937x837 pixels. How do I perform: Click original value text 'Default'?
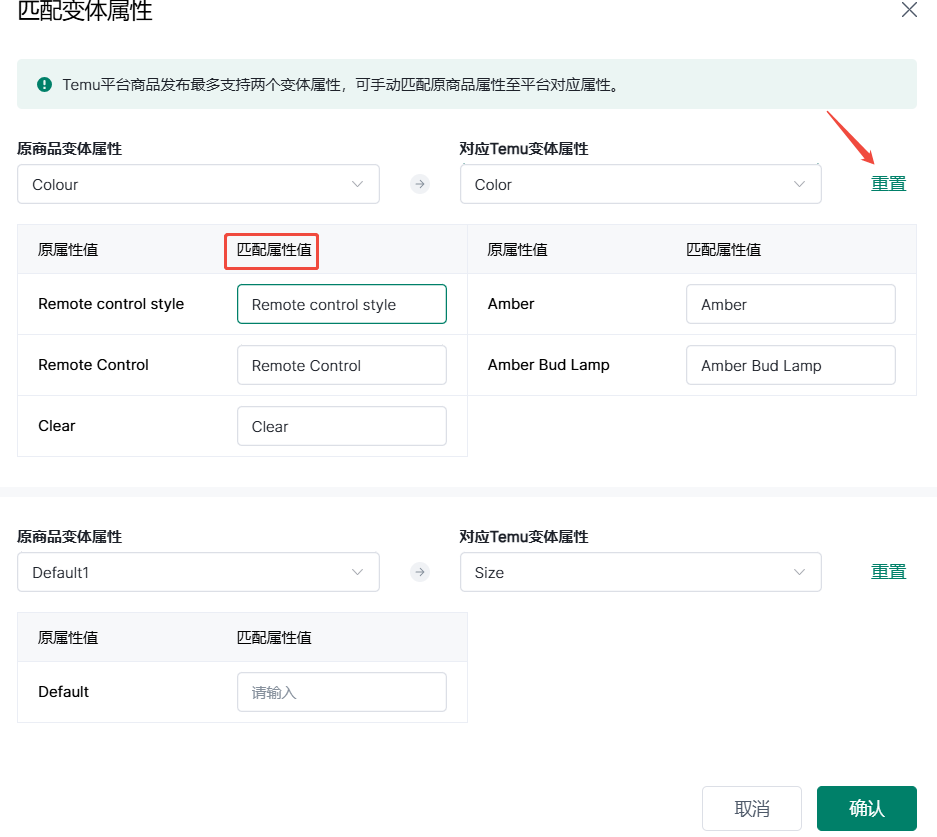click(63, 692)
